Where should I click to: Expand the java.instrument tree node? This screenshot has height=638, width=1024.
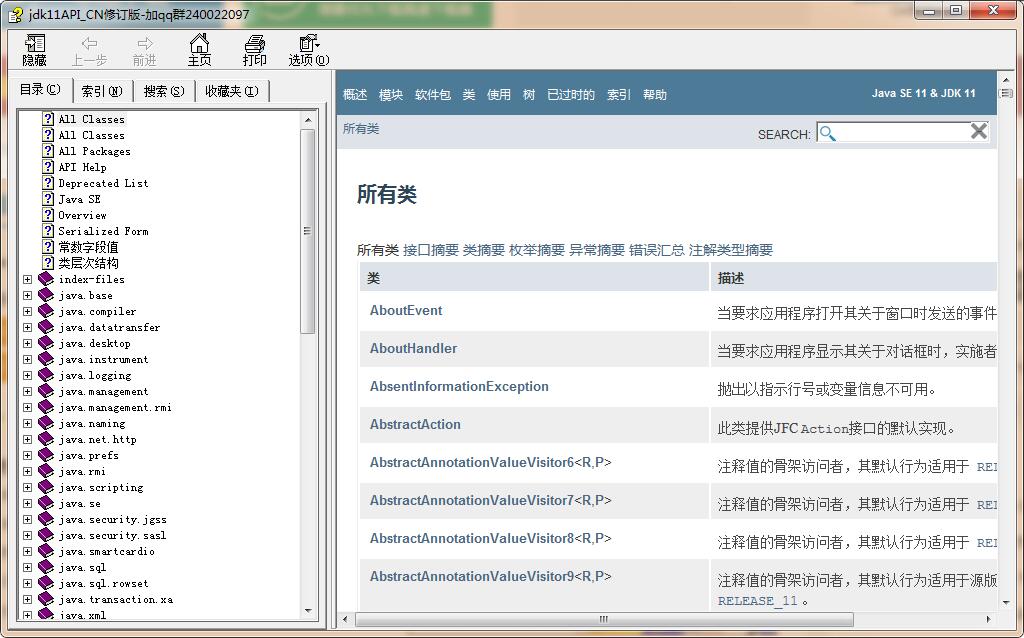click(x=27, y=359)
